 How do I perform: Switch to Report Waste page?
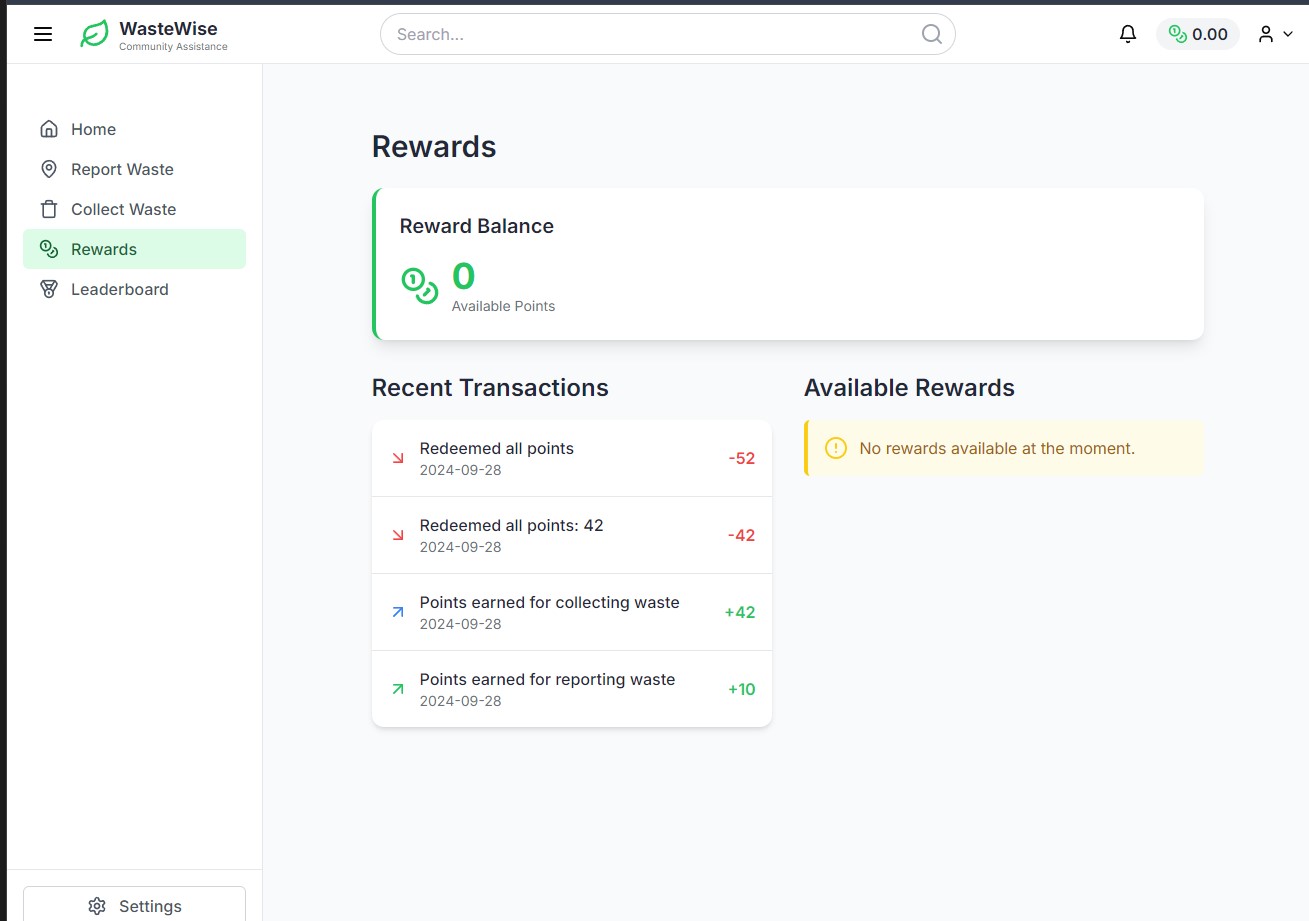121,168
